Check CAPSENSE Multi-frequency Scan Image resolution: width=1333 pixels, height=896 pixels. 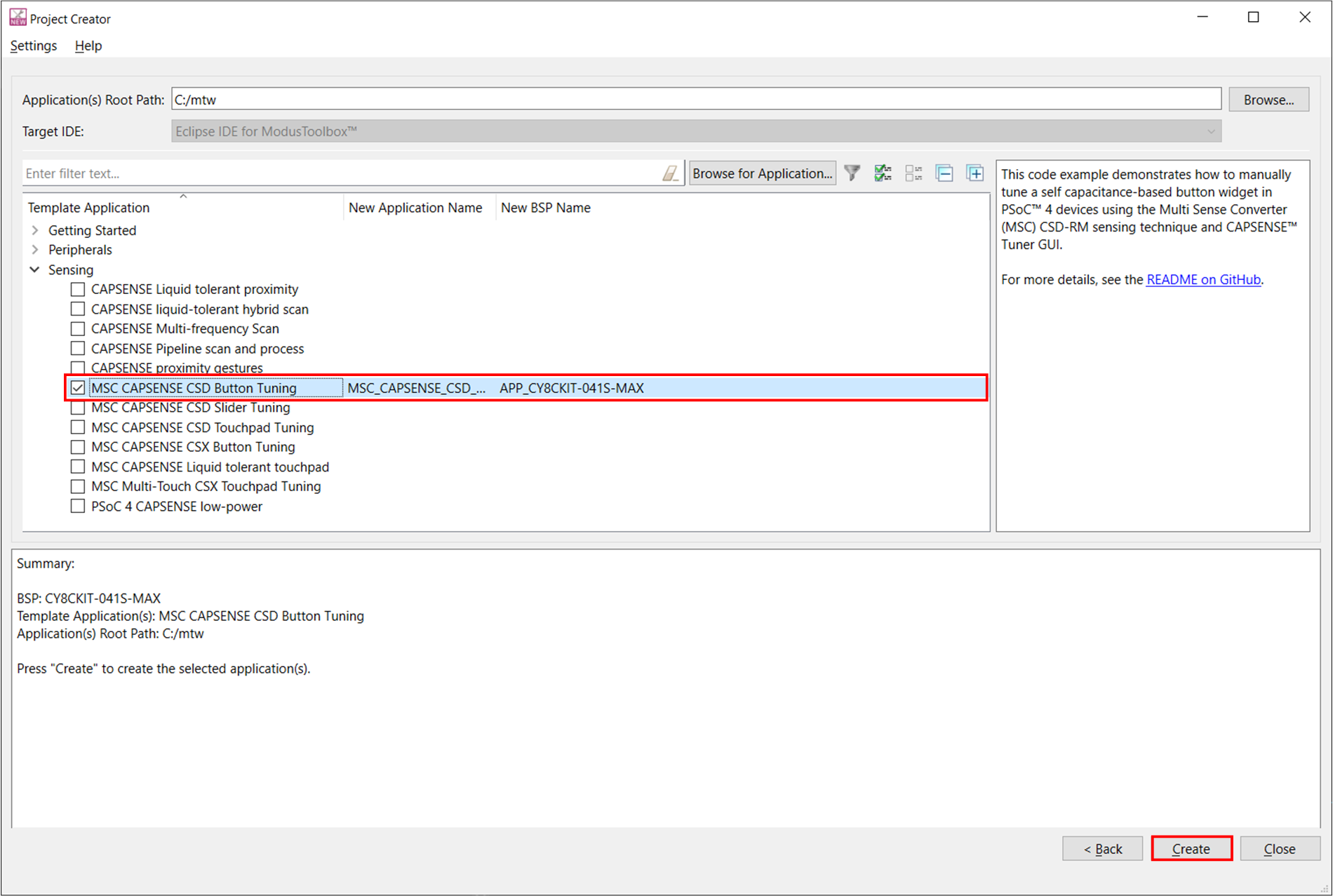pos(78,328)
